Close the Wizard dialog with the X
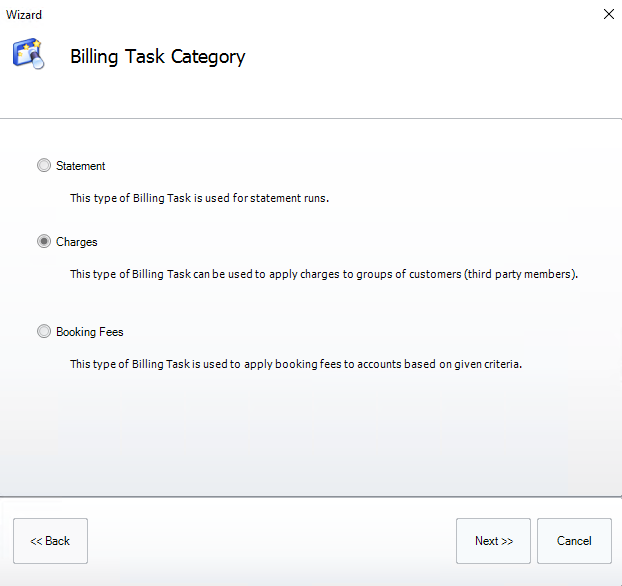This screenshot has width=622, height=586. point(608,14)
